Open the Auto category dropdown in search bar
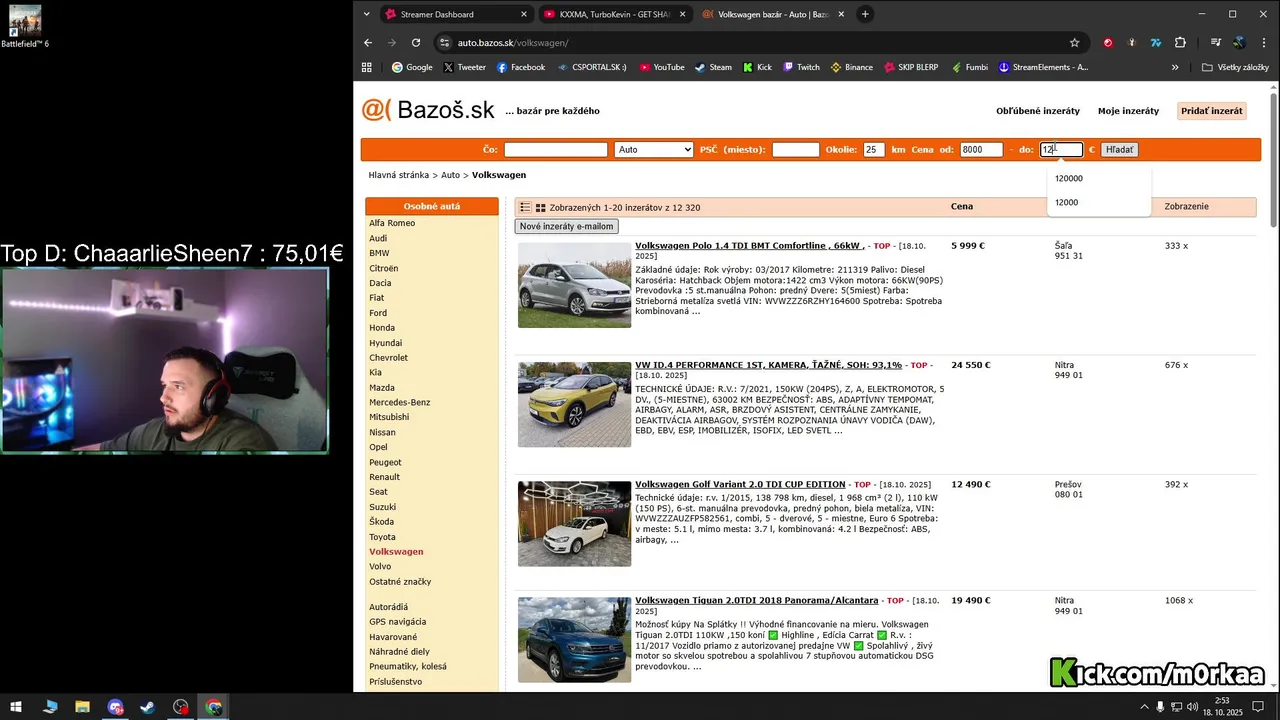This screenshot has height=720, width=1280. pyautogui.click(x=654, y=150)
